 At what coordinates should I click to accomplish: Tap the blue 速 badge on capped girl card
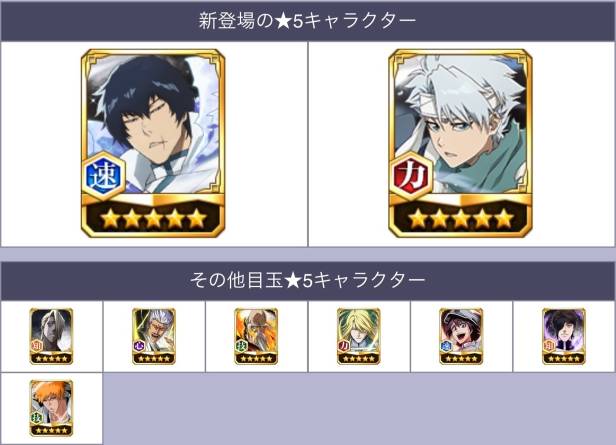tap(446, 346)
